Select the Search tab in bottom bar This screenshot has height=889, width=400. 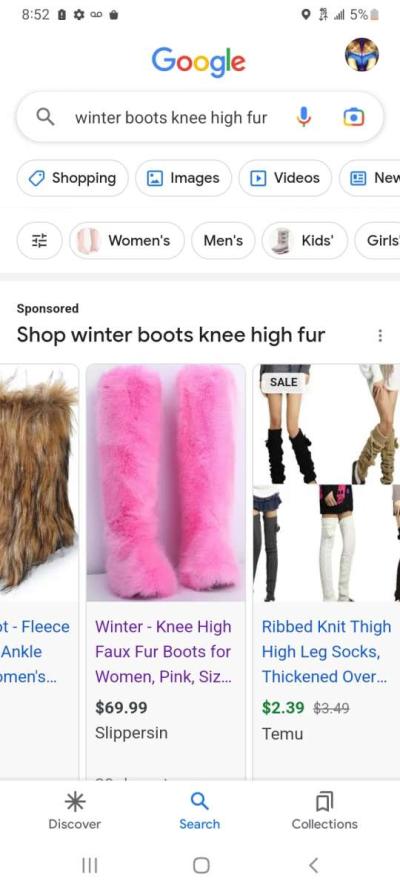pos(199,811)
